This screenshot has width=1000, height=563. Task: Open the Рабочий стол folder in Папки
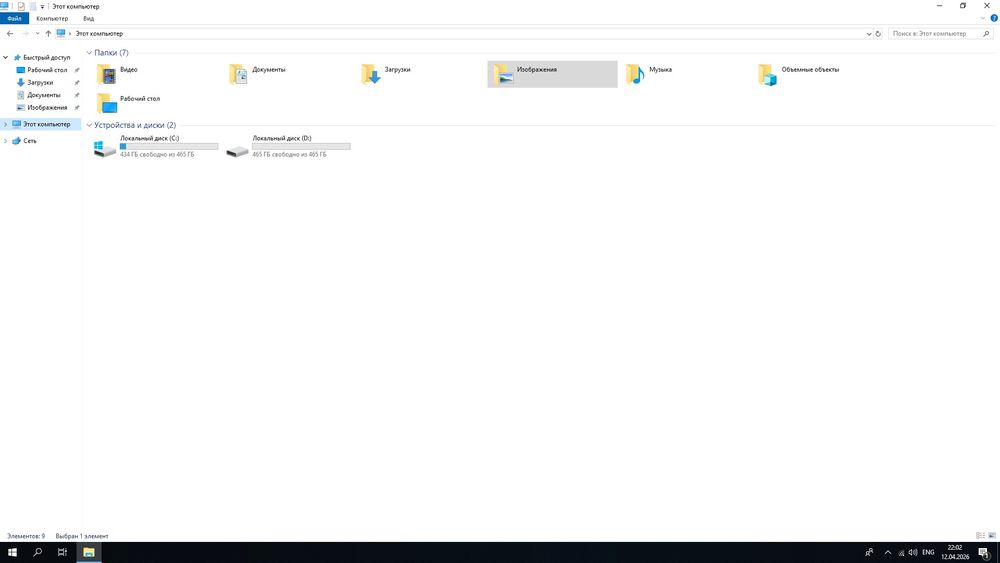click(129, 103)
